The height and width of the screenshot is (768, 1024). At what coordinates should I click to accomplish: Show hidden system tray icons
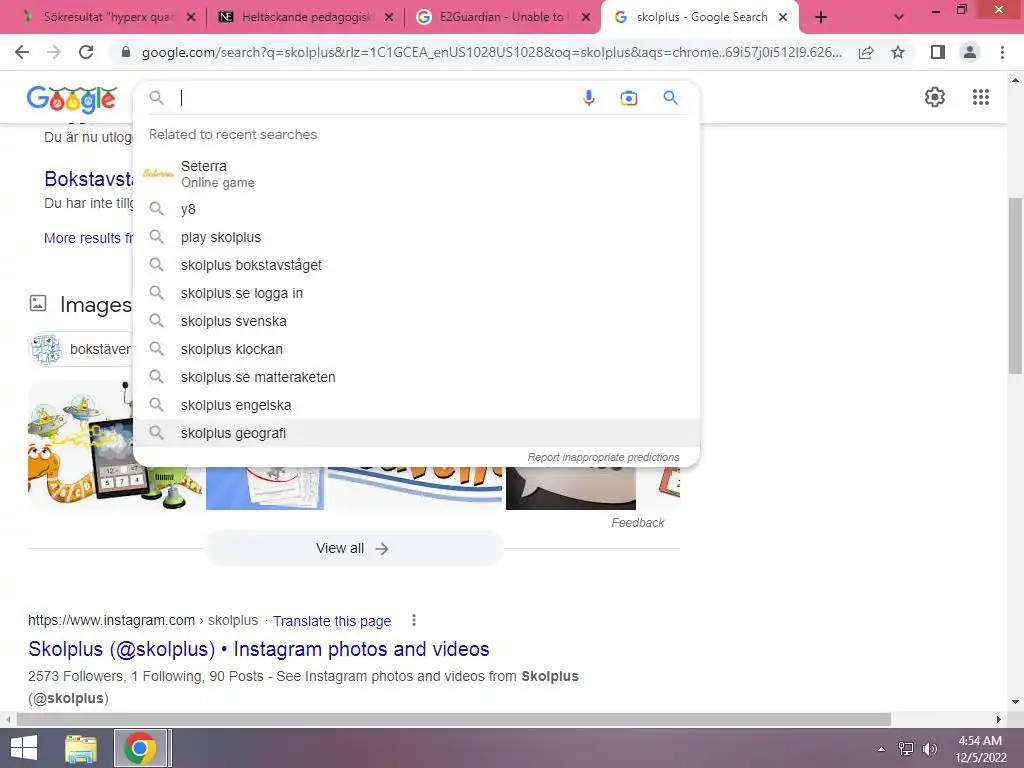pyautogui.click(x=882, y=748)
